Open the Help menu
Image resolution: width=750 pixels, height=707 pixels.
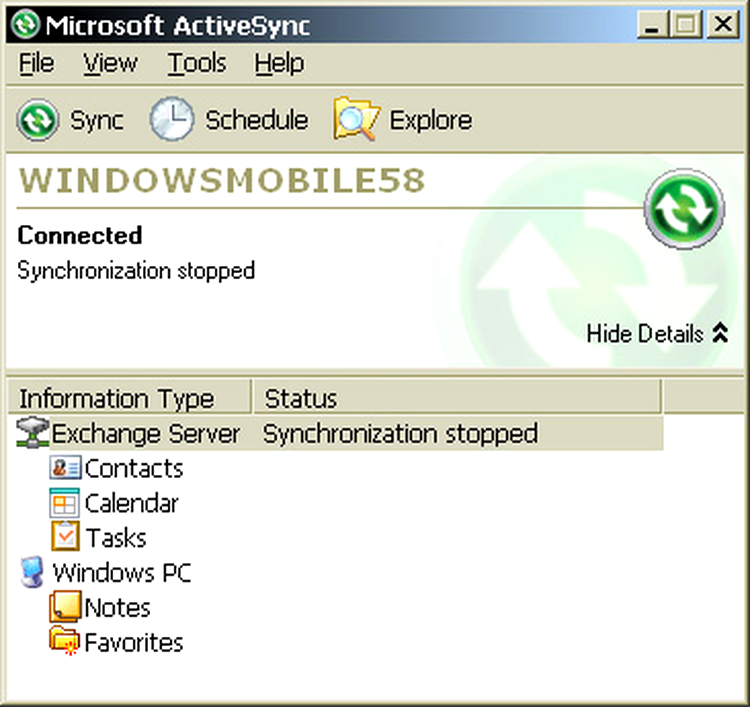click(279, 64)
